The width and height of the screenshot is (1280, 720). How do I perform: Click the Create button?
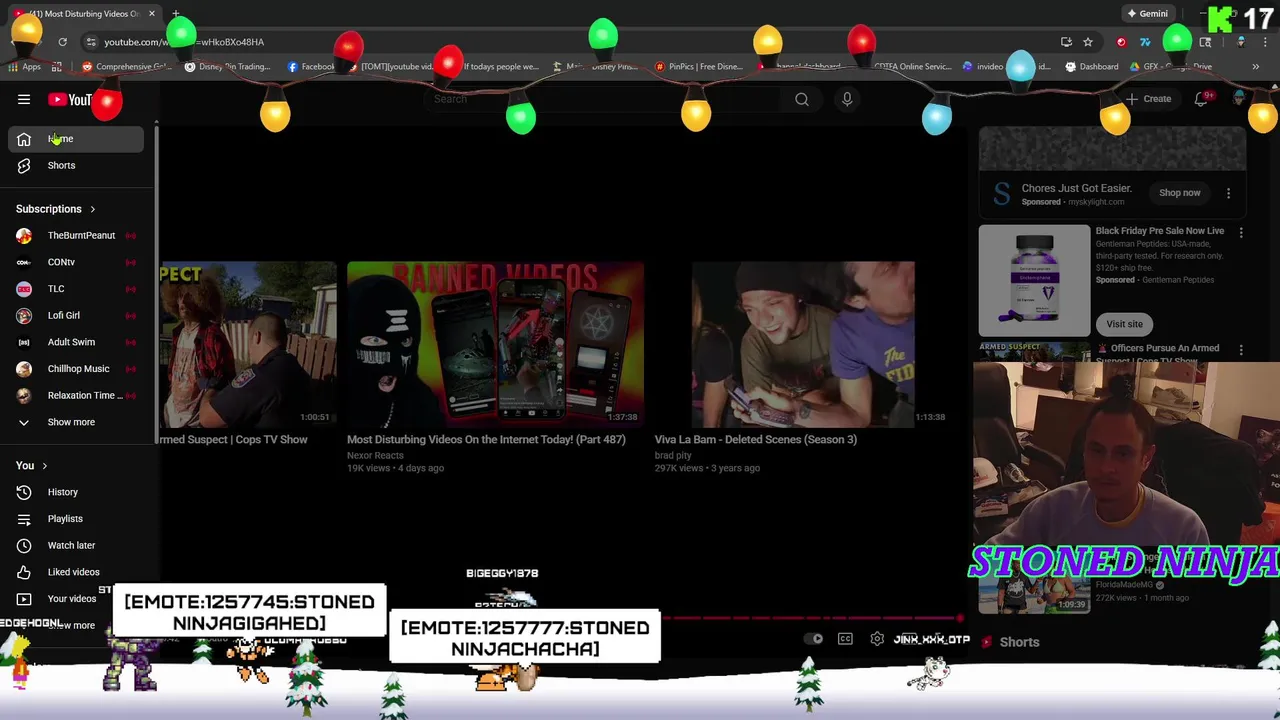click(1148, 99)
